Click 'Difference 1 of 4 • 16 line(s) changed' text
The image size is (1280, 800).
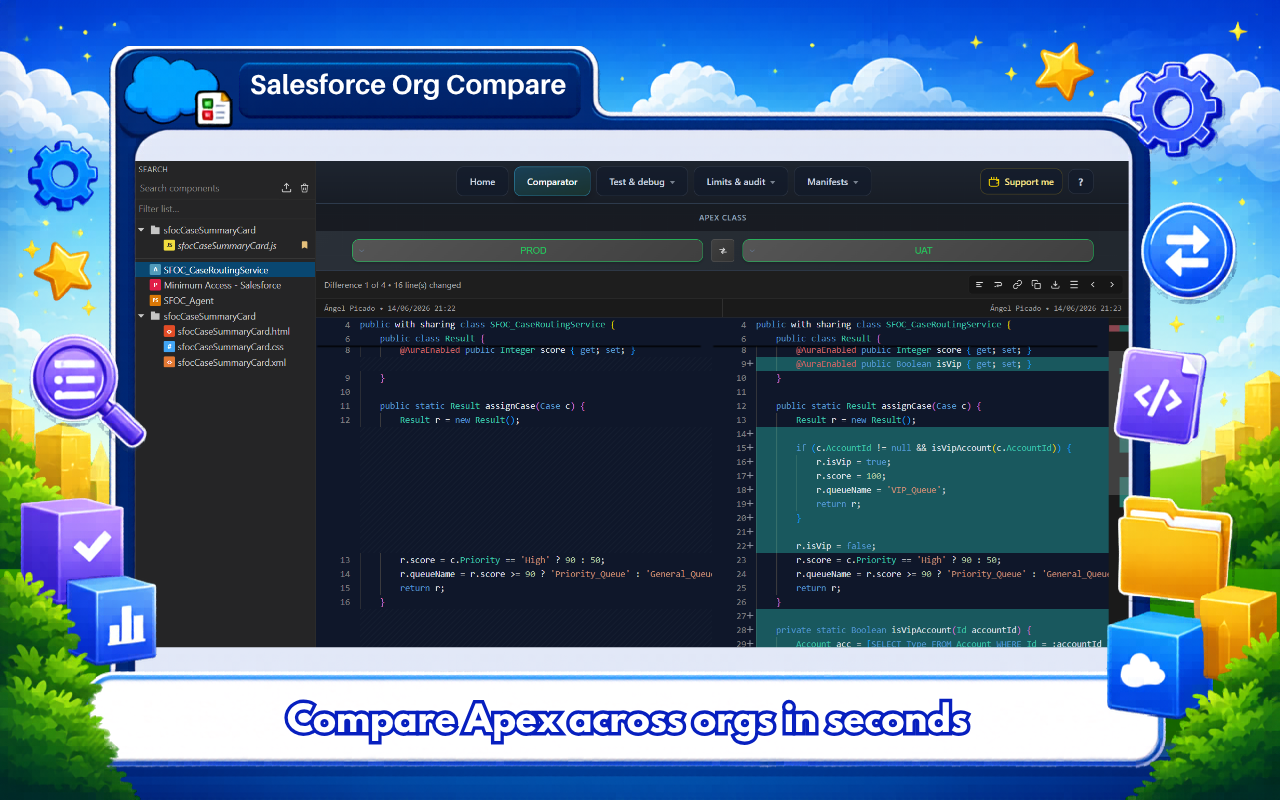[x=392, y=285]
